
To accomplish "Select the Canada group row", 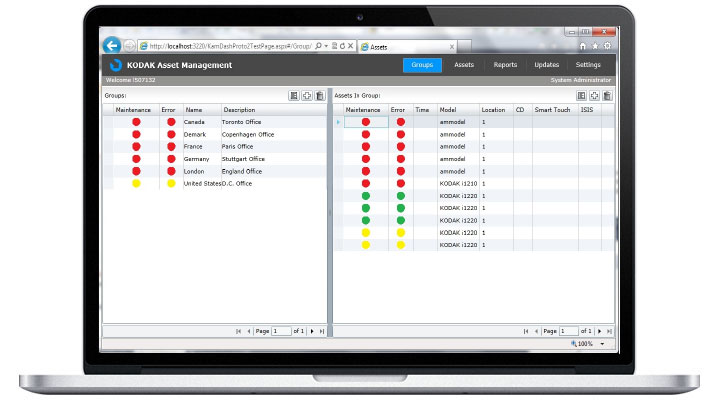I will [215, 122].
